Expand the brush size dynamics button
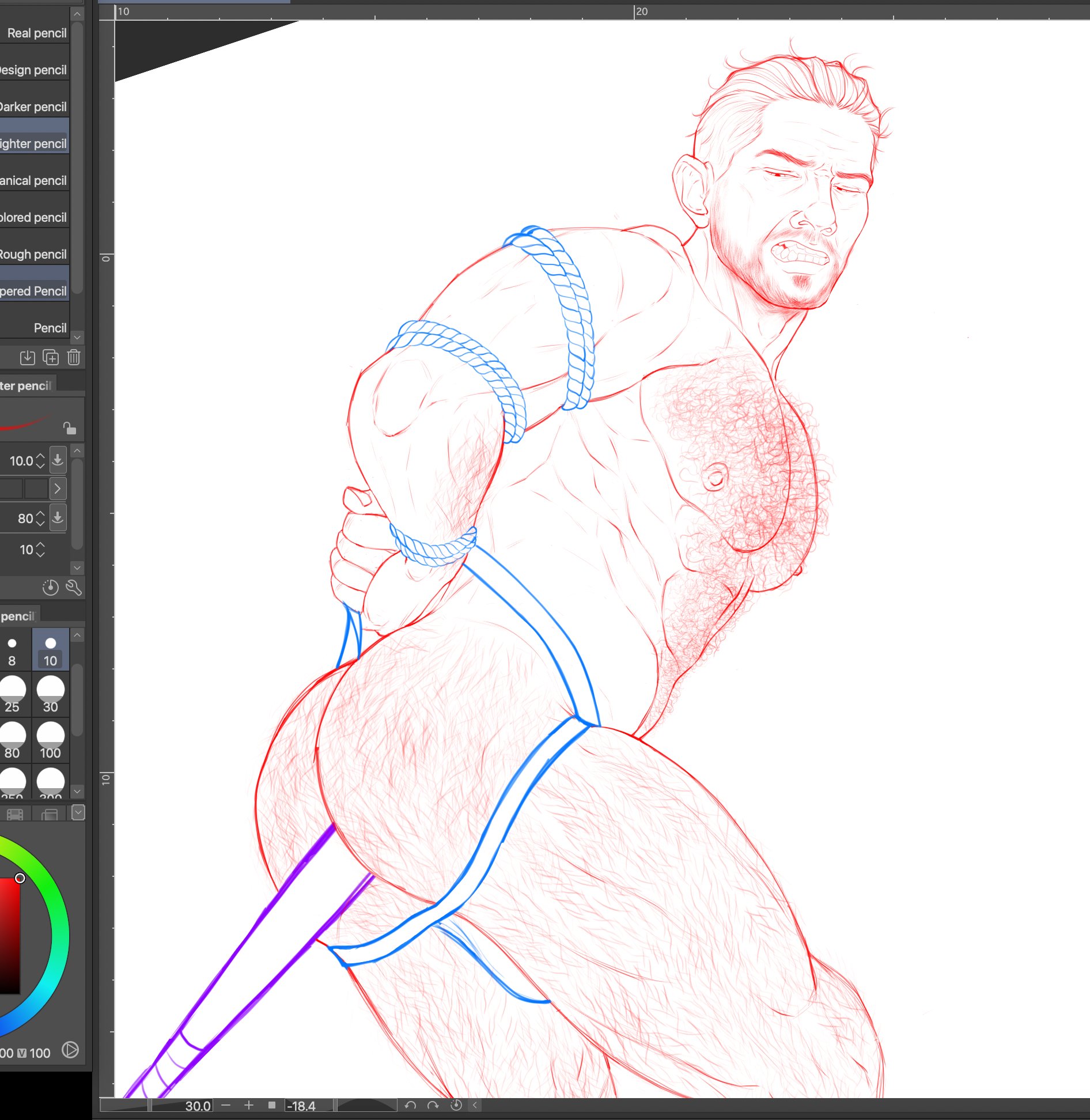 pos(58,460)
